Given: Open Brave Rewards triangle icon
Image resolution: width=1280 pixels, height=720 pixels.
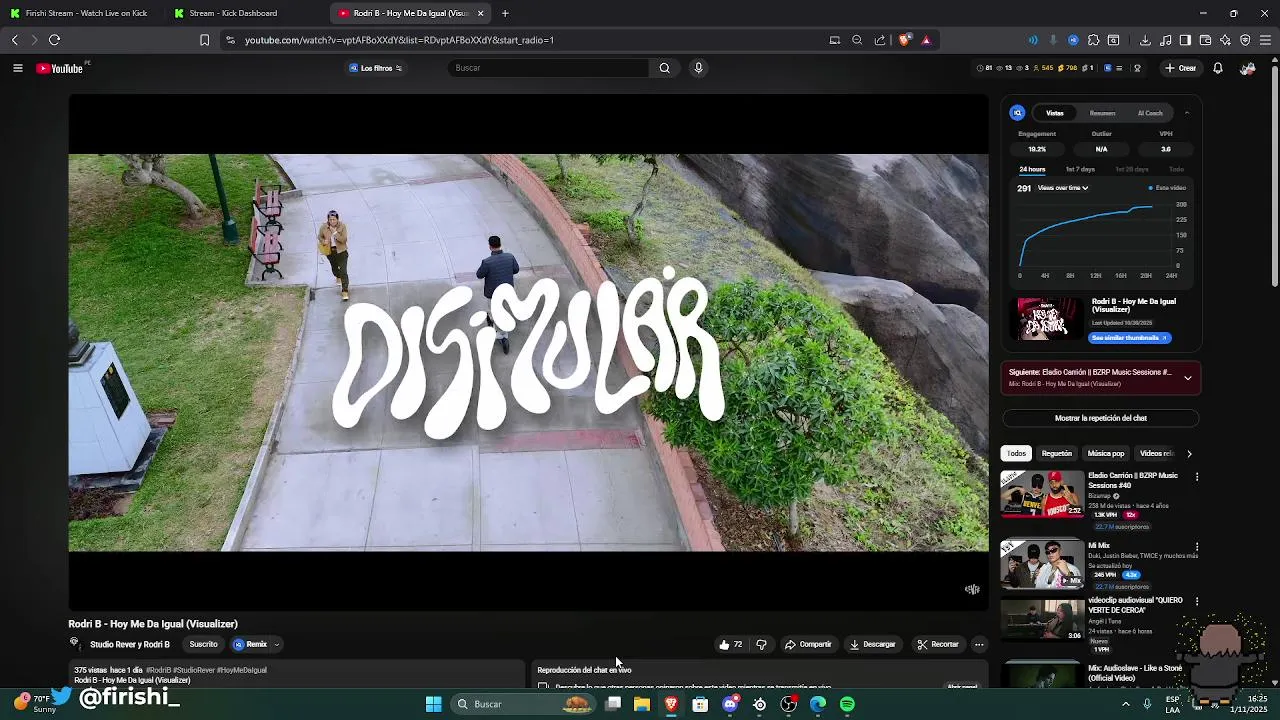Looking at the screenshot, I should coord(926,40).
